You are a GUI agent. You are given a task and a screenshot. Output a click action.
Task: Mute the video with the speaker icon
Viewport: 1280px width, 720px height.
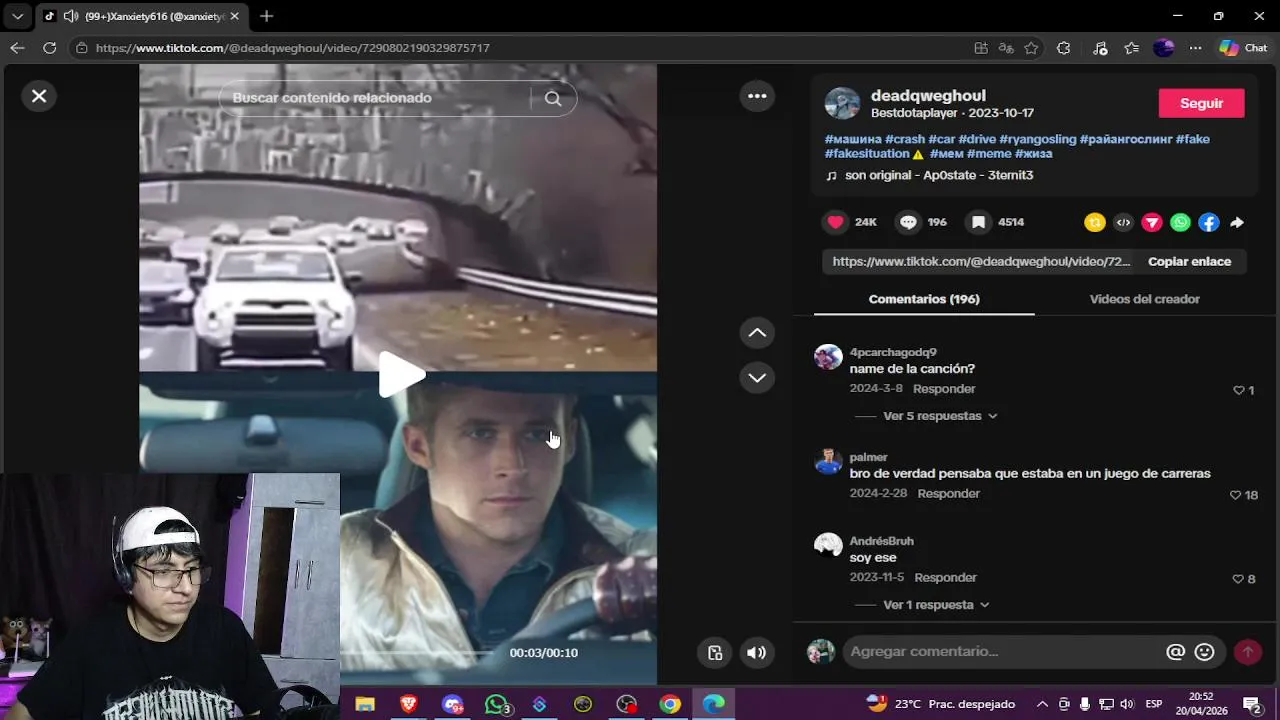[757, 653]
